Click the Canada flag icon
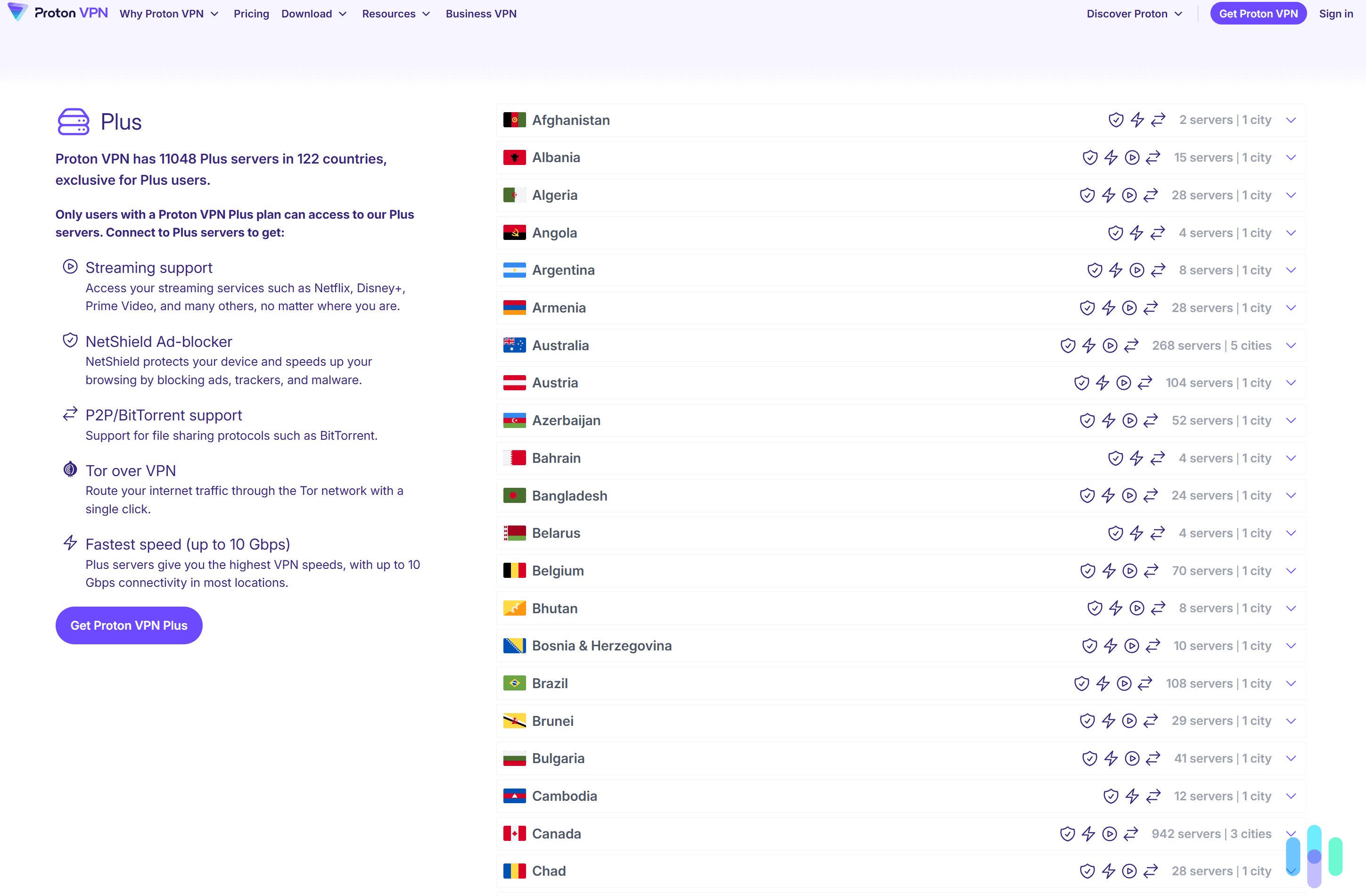The image size is (1366, 896). point(514,833)
